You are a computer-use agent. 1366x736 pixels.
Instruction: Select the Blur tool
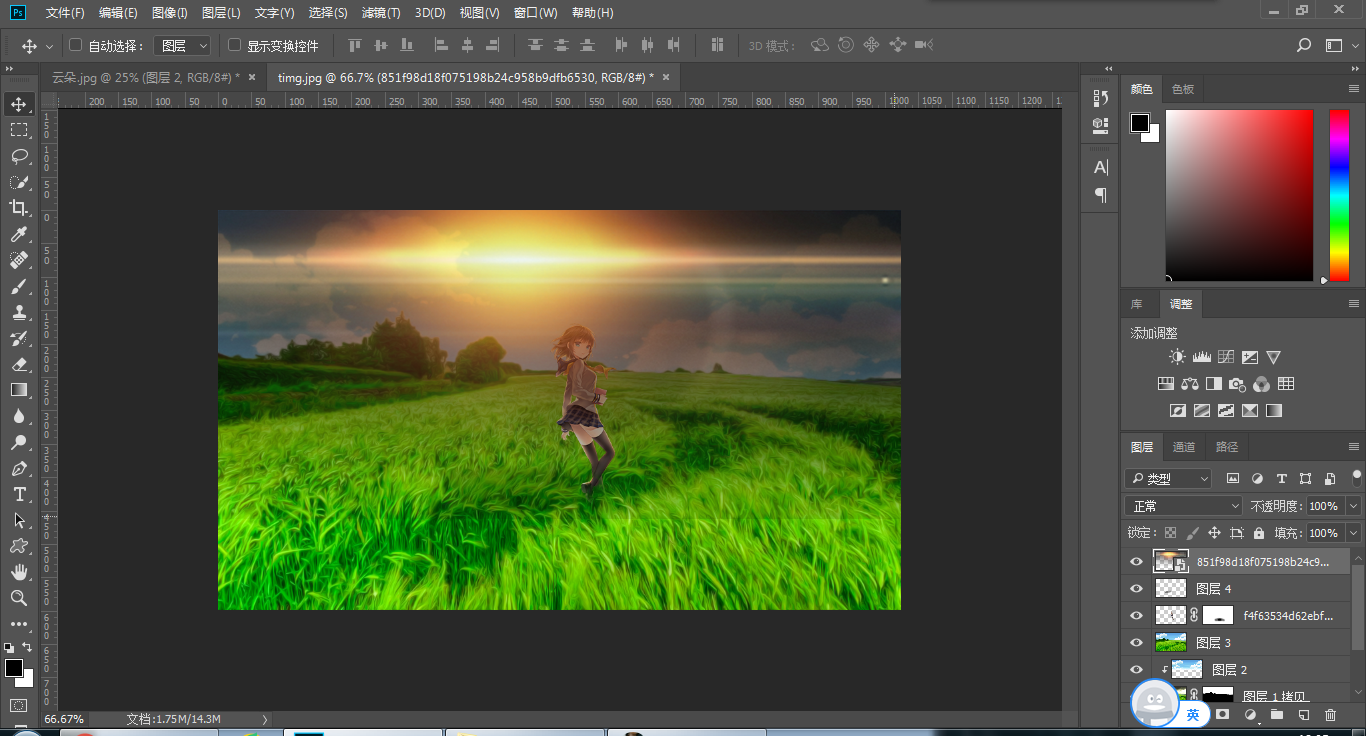point(19,416)
